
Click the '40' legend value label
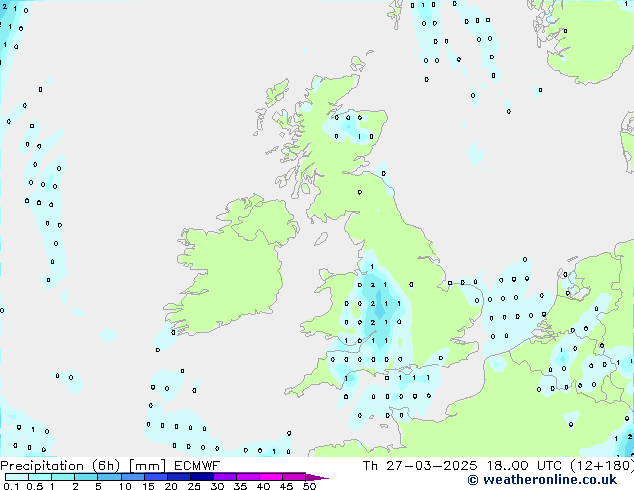[263, 486]
